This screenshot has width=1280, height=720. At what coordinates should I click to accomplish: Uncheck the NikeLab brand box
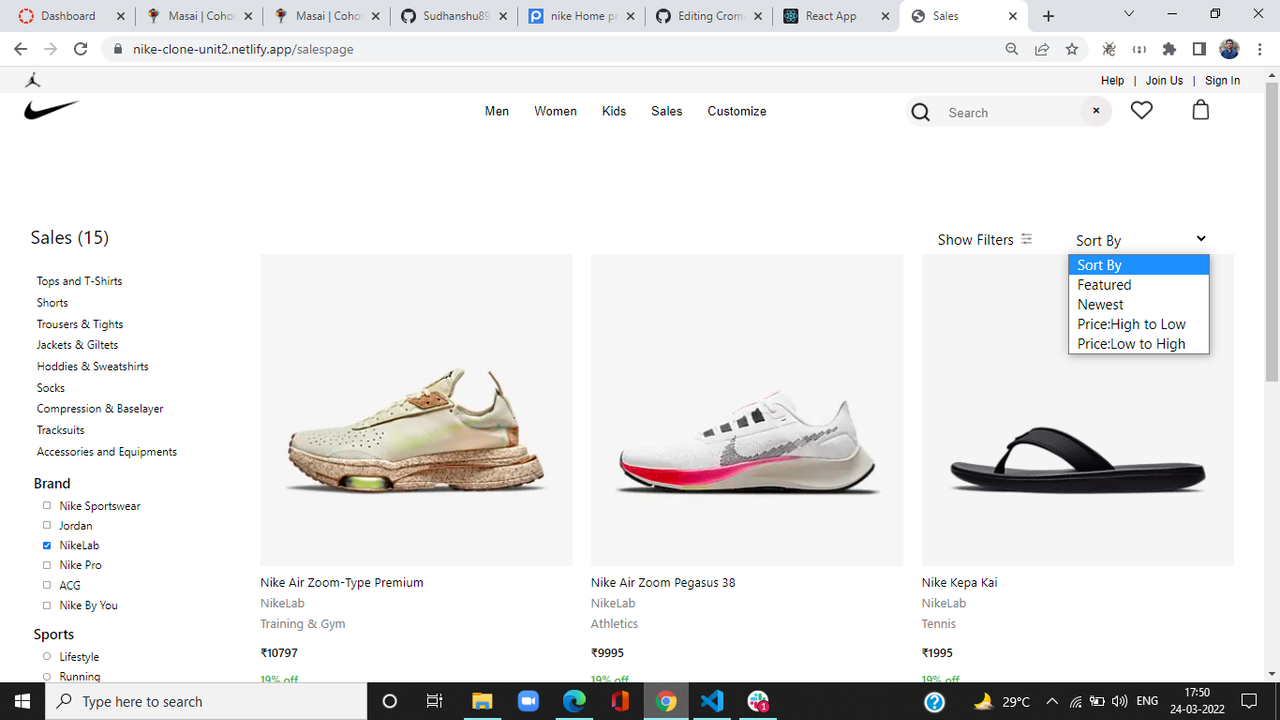click(46, 545)
